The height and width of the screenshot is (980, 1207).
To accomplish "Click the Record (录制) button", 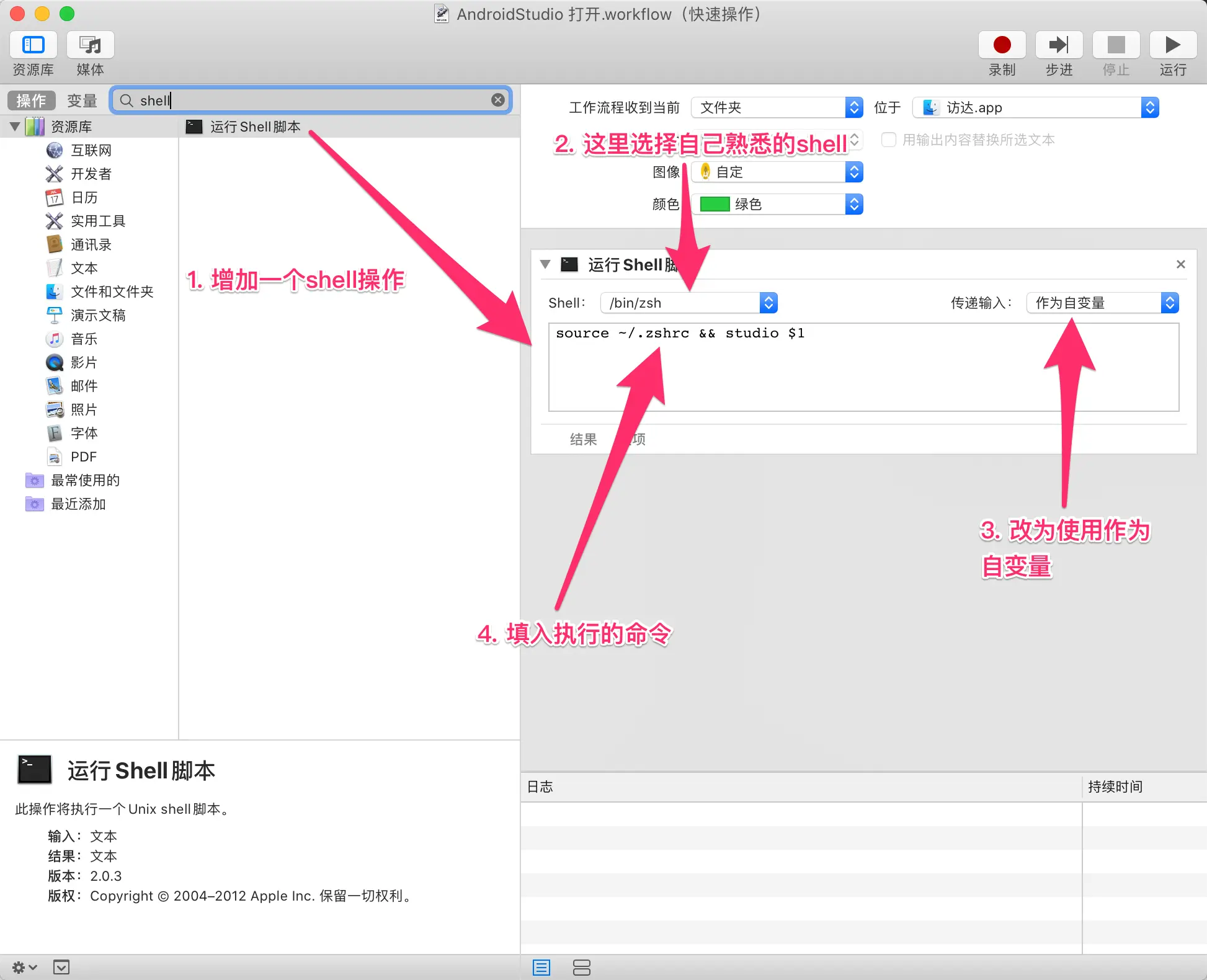I will point(1002,45).
